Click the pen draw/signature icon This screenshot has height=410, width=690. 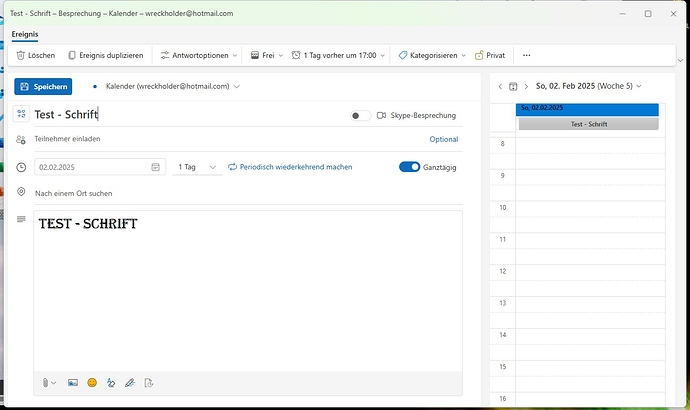click(129, 383)
